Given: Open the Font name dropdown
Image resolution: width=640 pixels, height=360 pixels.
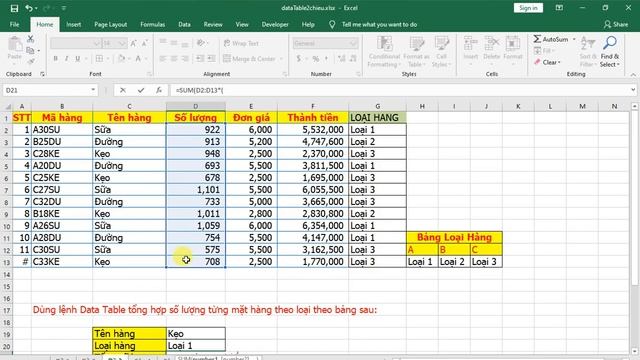Looking at the screenshot, I should click(96, 43).
